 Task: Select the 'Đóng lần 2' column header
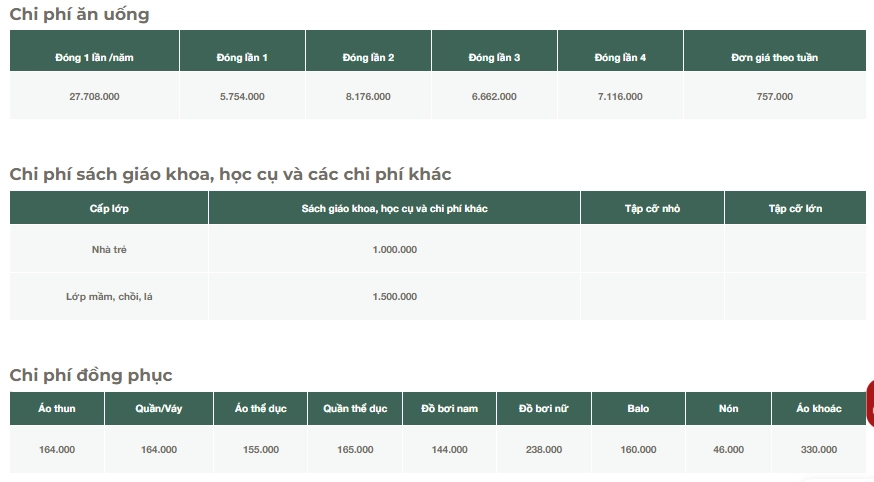(368, 57)
